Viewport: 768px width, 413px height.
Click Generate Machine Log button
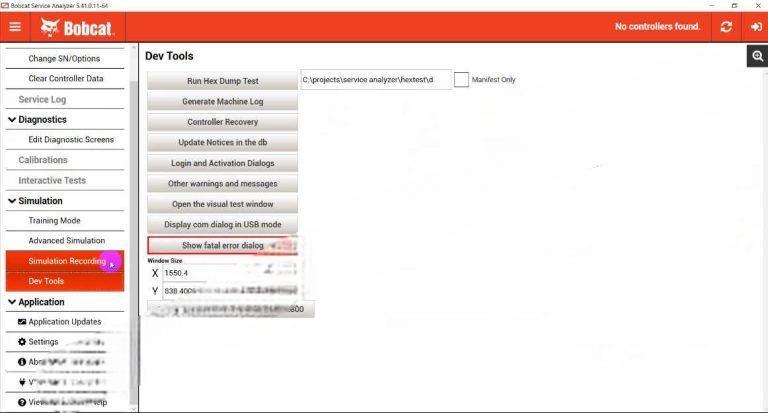[222, 101]
